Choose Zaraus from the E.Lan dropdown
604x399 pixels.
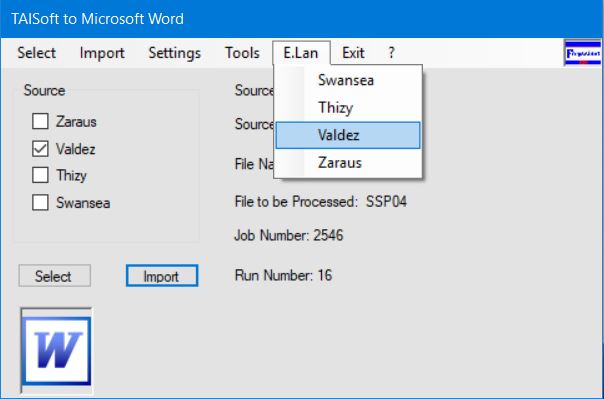[x=348, y=163]
